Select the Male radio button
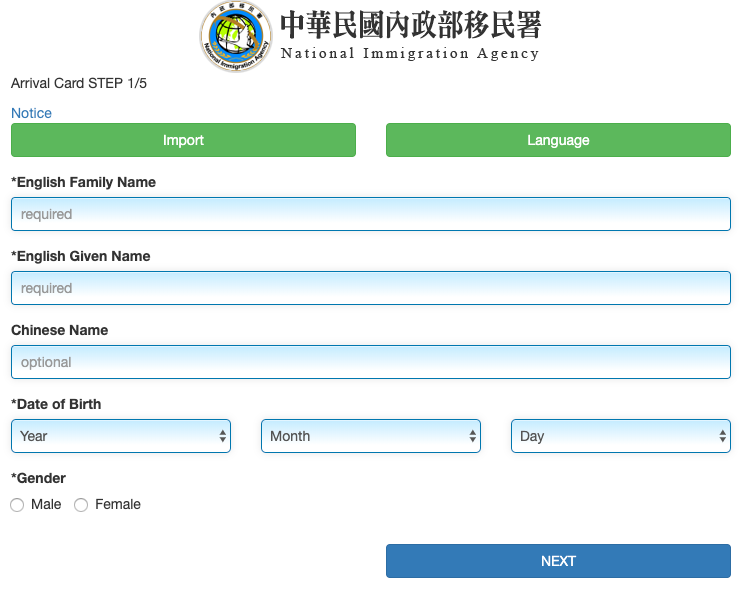Screen dimensions: 744x593 click(x=17, y=505)
